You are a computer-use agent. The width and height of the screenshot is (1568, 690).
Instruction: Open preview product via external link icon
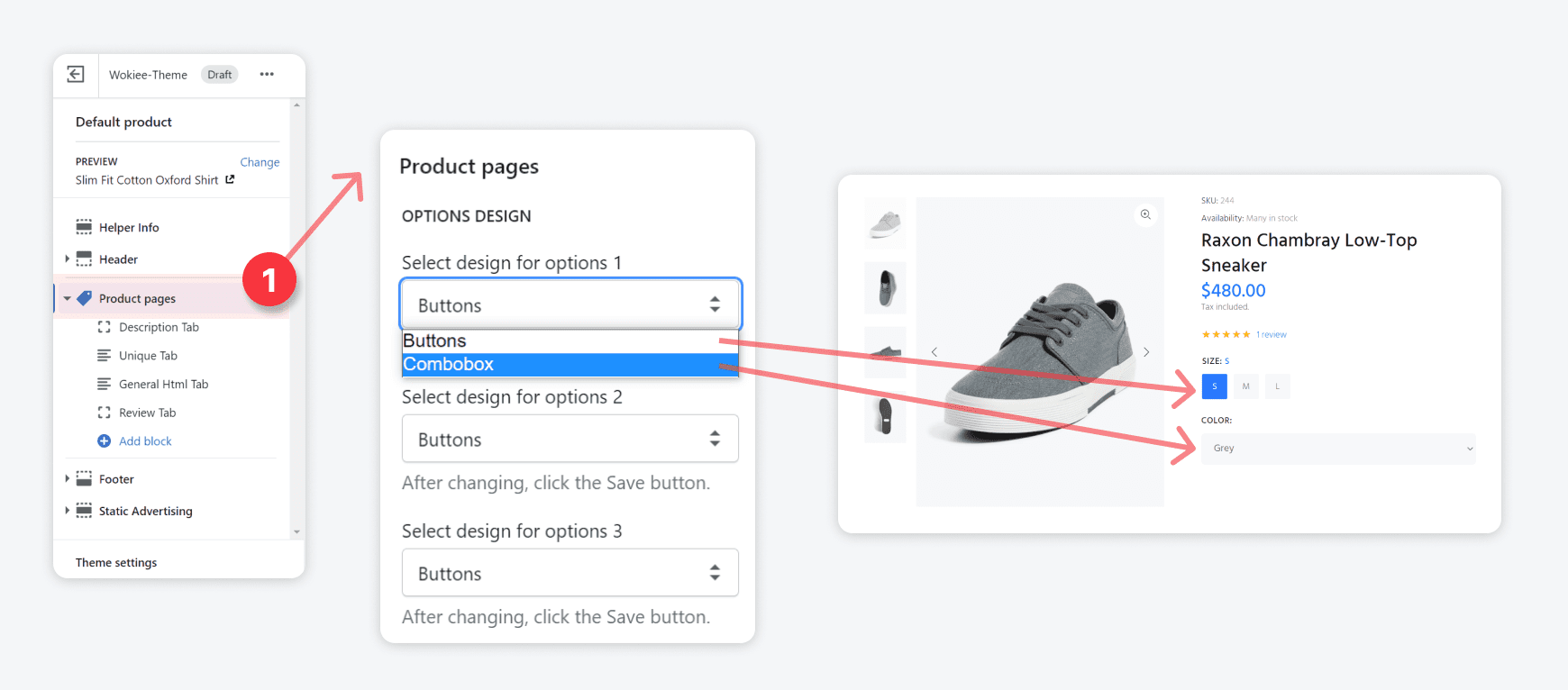230,180
